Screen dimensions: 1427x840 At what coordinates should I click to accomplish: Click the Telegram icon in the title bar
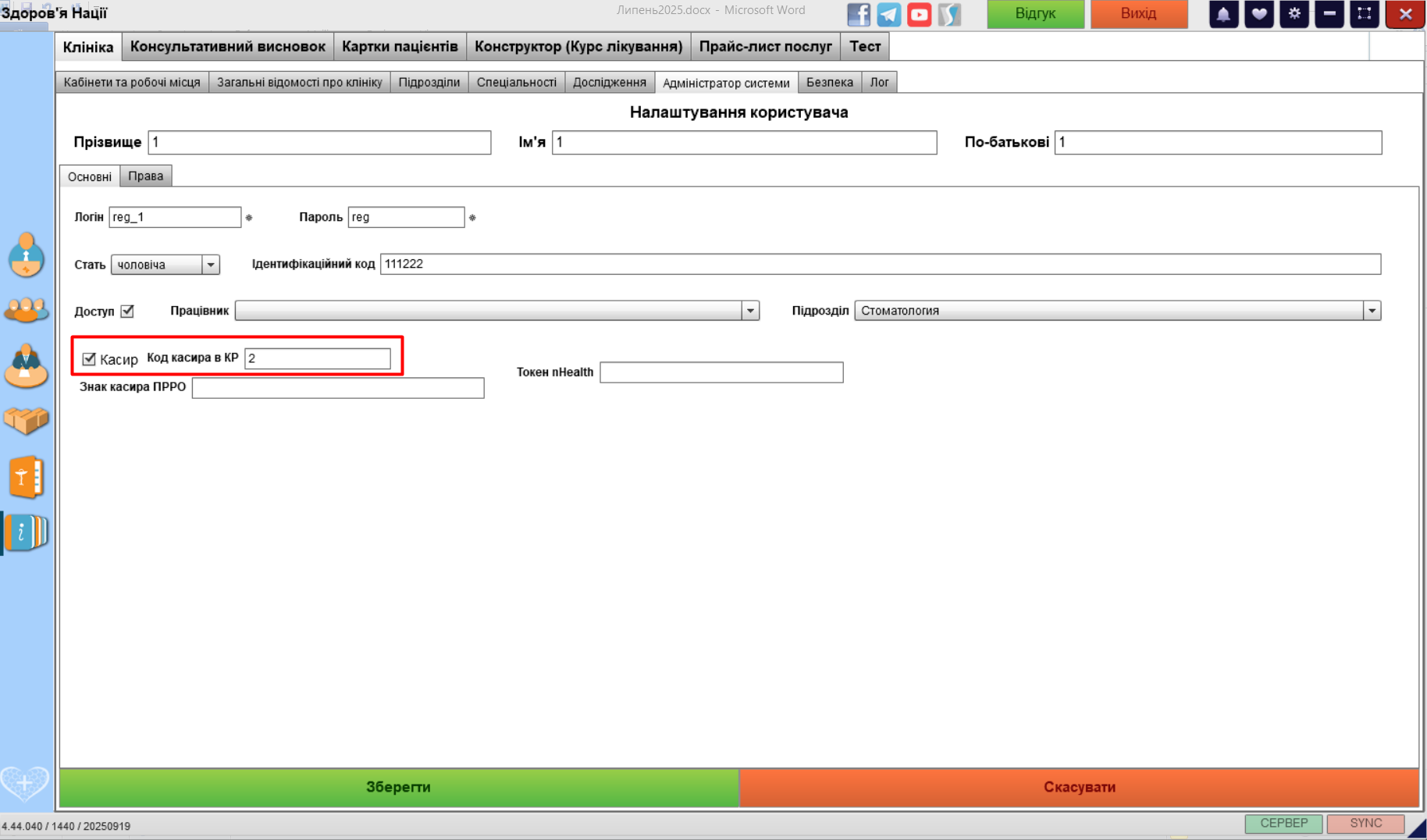[888, 14]
